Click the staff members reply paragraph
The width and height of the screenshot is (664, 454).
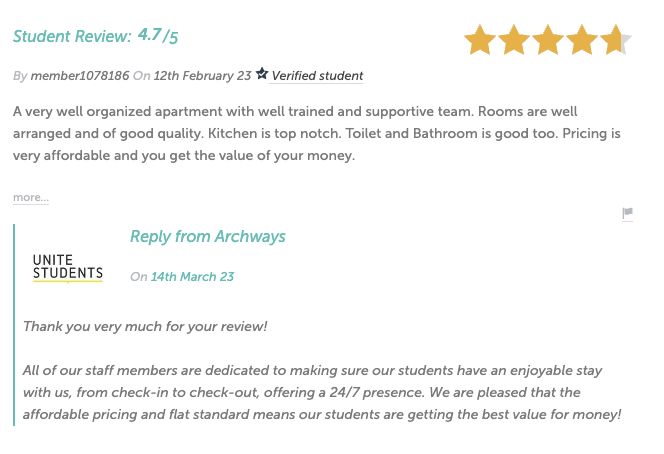pos(322,392)
